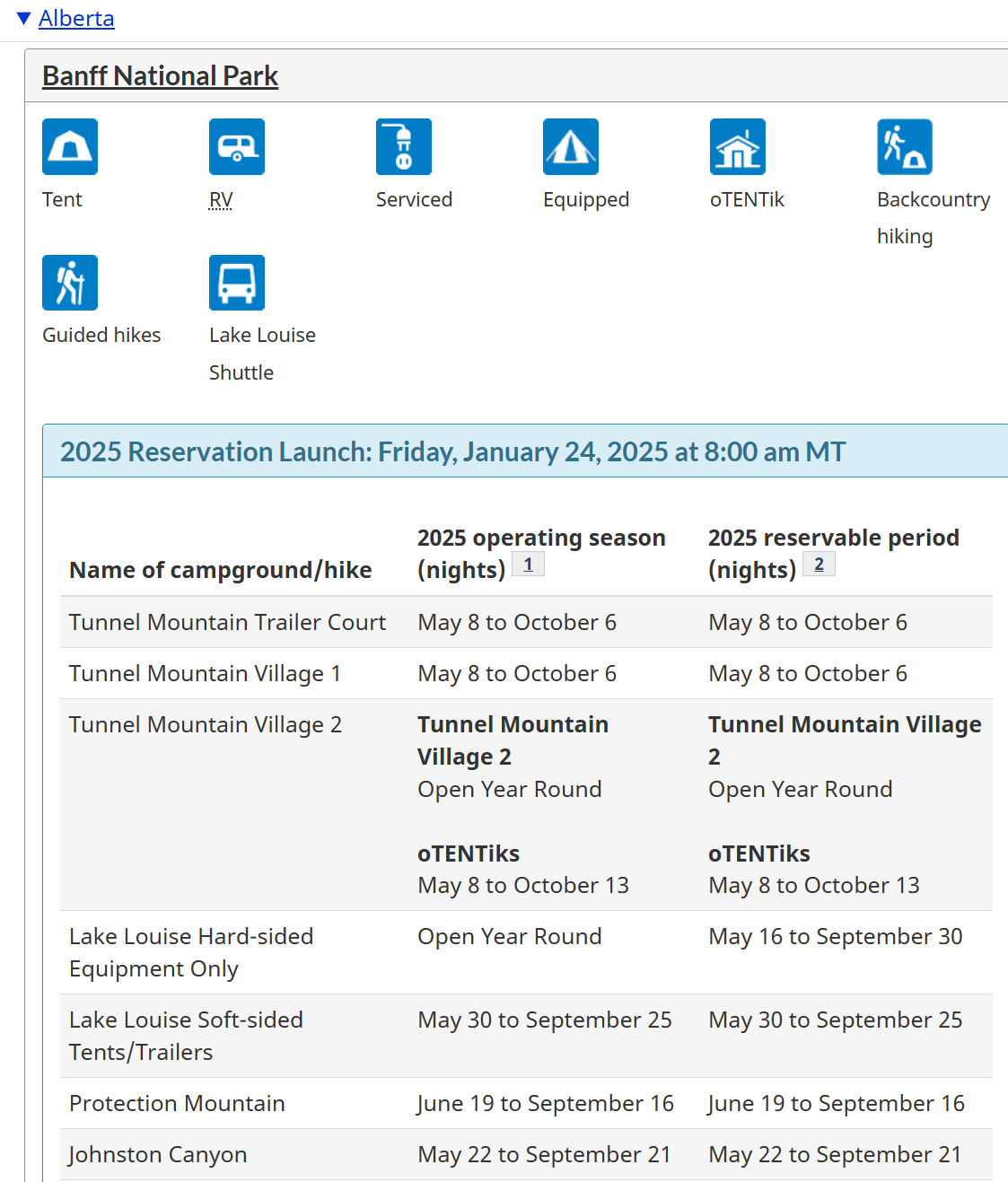Click Protection Mountain operating season dates

(546, 1103)
